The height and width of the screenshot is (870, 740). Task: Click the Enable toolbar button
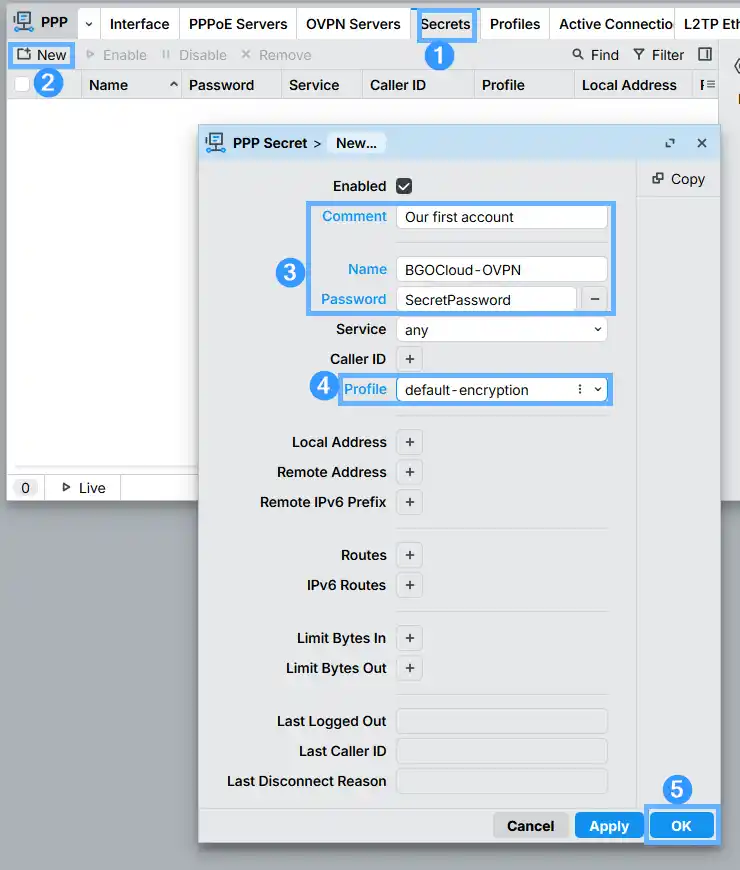click(x=116, y=55)
